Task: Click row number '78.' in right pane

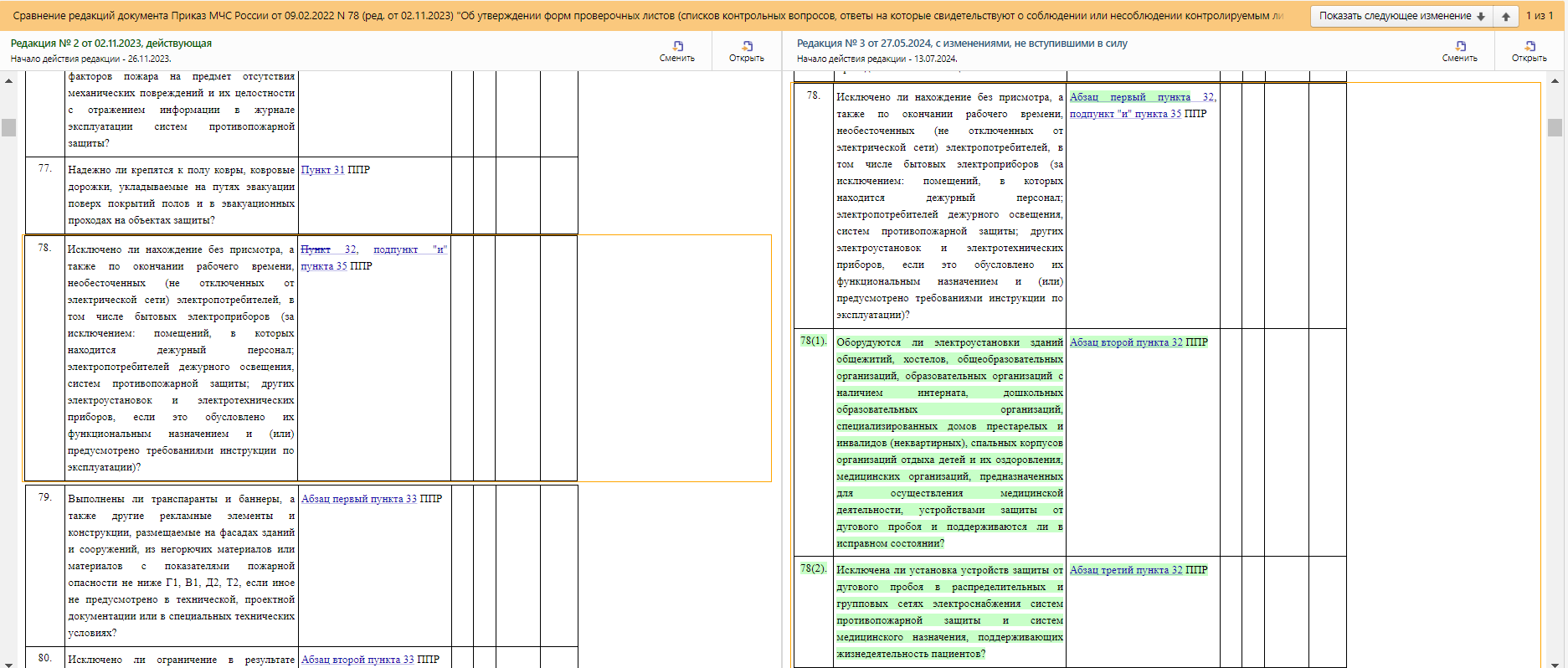Action: 814,96
